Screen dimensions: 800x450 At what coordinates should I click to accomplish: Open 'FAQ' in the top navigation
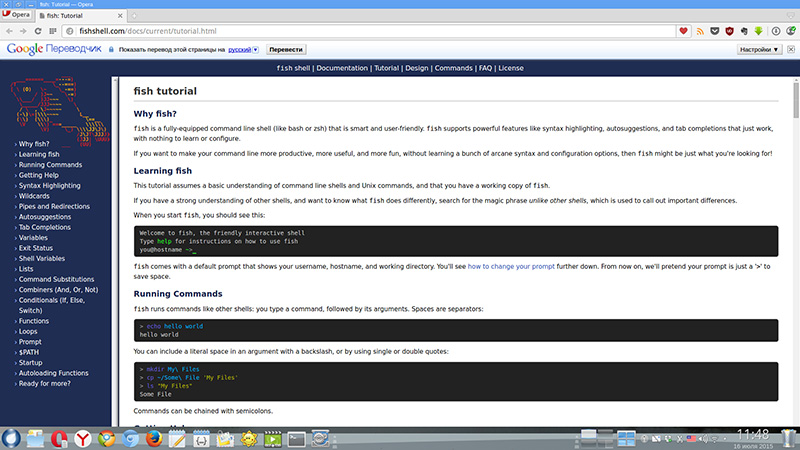(485, 68)
